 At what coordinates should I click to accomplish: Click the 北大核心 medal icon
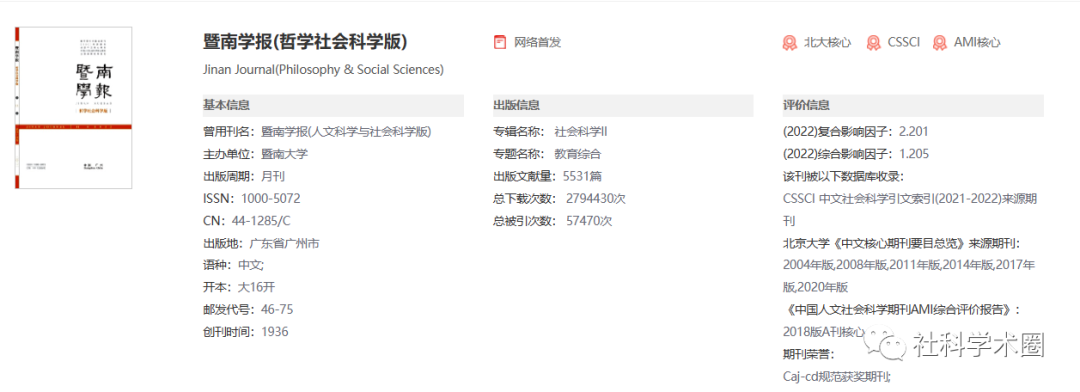789,42
